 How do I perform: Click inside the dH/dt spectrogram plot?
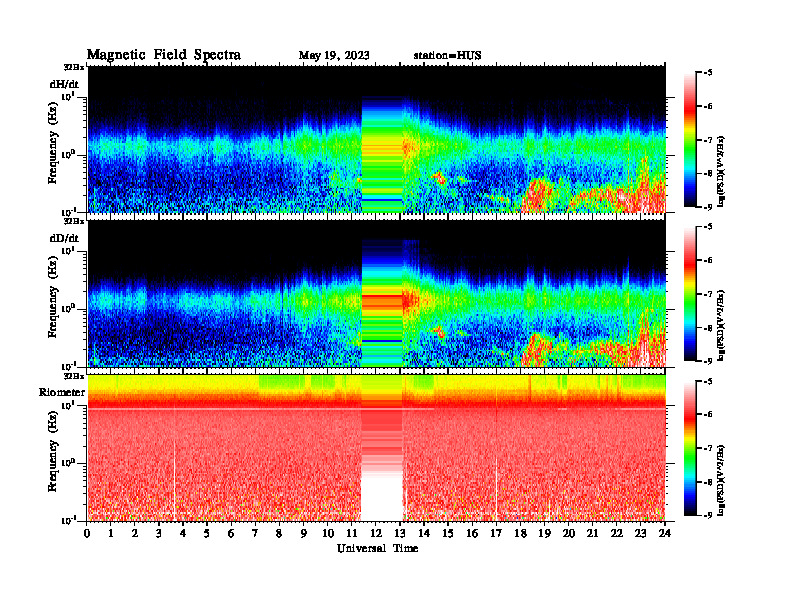point(376,139)
